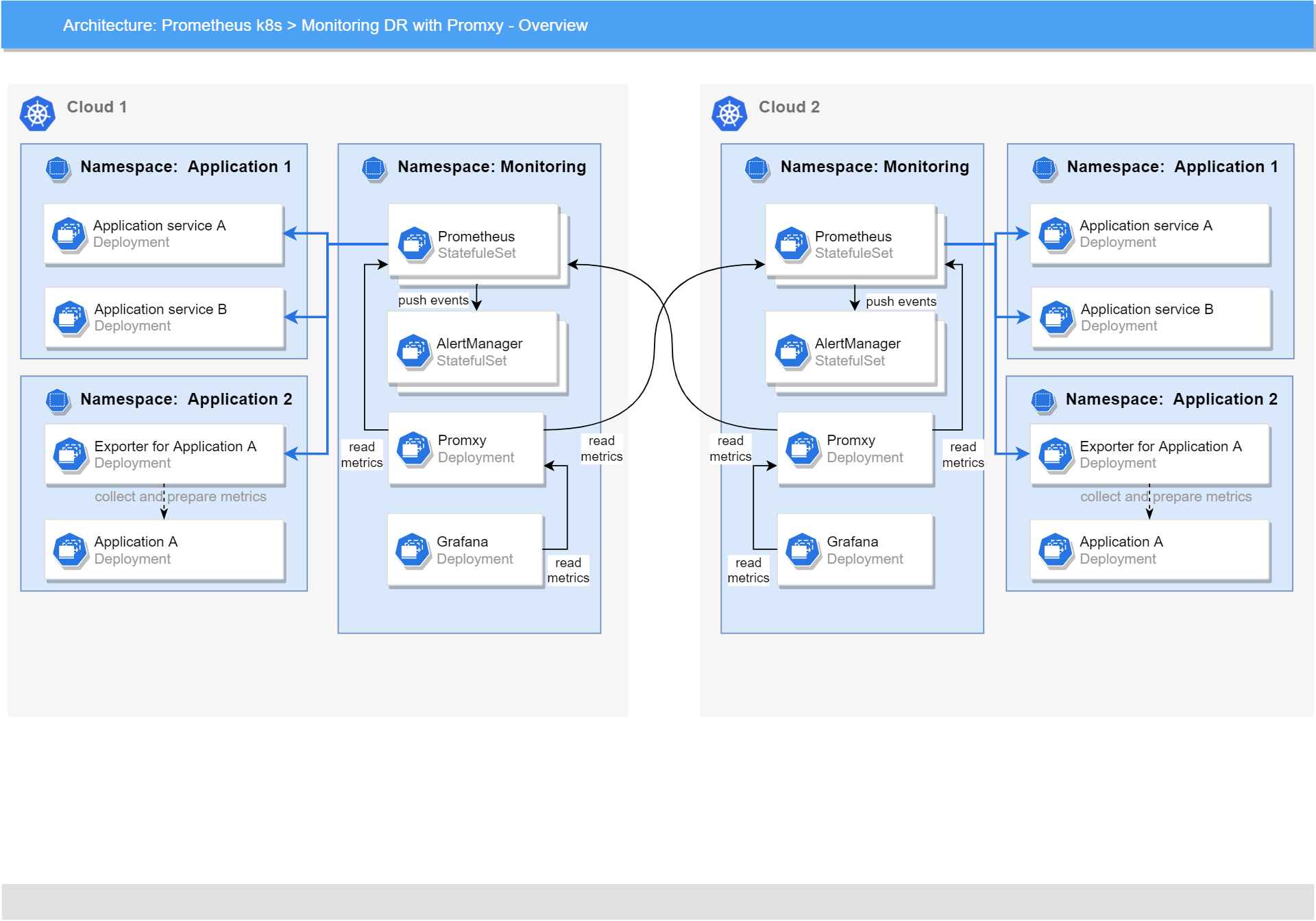Click Cloud 1 Application A deployment icon
1316x921 pixels.
pyautogui.click(x=70, y=551)
